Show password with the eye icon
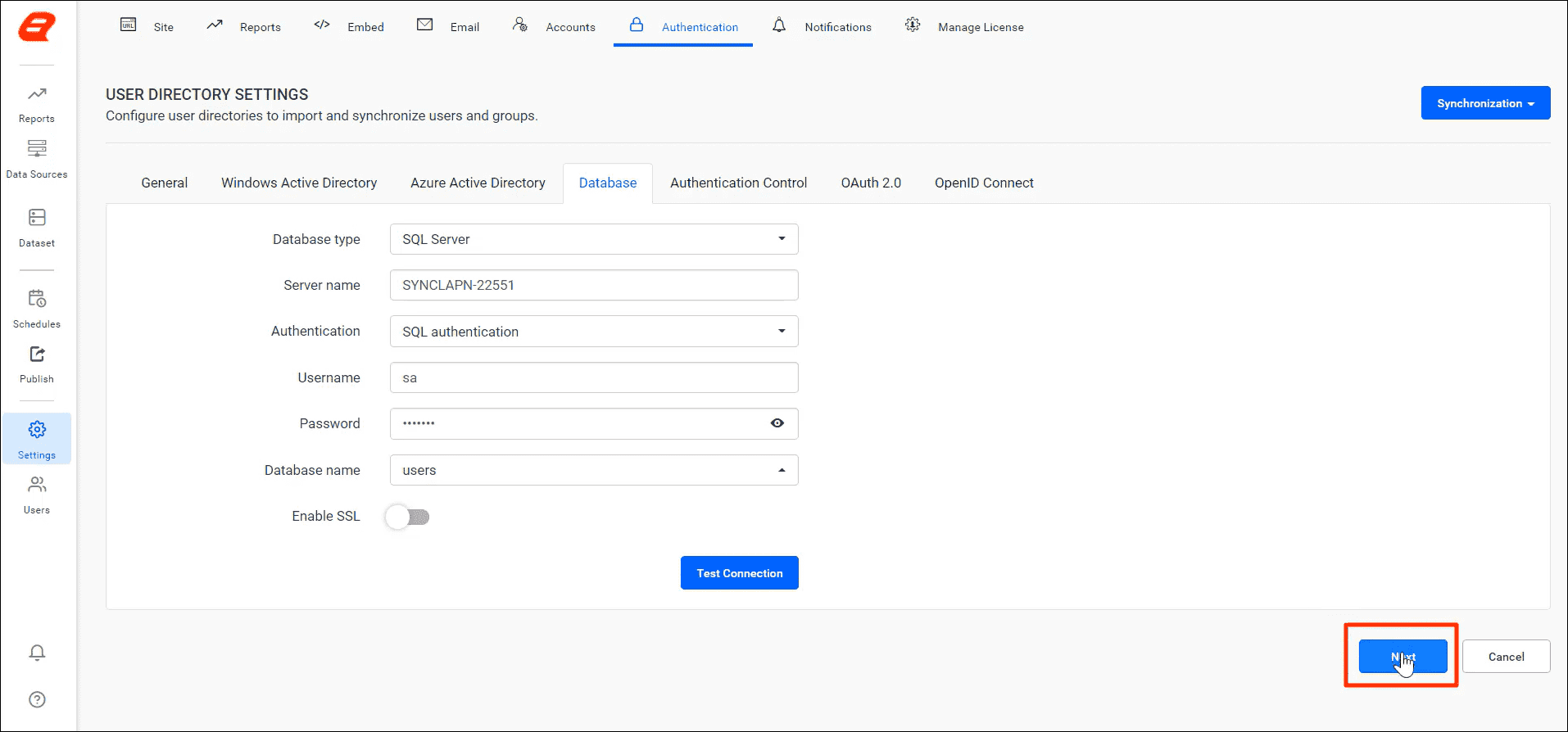The height and width of the screenshot is (732, 1568). click(x=777, y=423)
